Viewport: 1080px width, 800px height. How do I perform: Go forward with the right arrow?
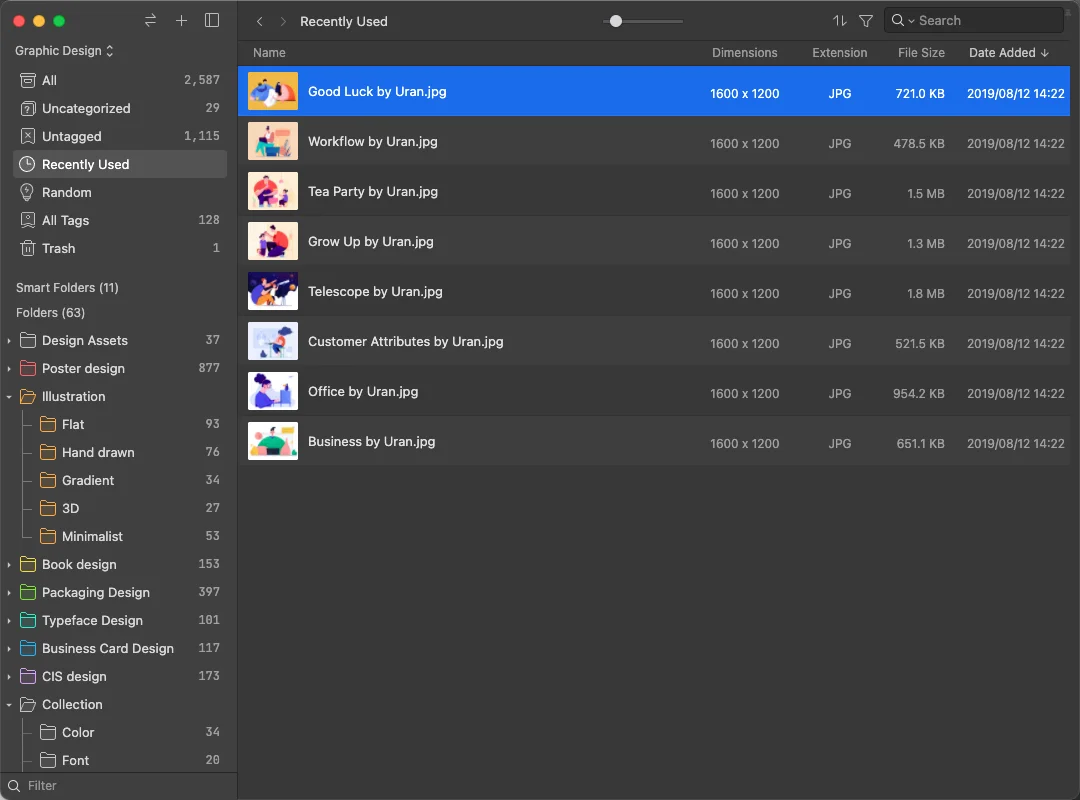tap(283, 21)
